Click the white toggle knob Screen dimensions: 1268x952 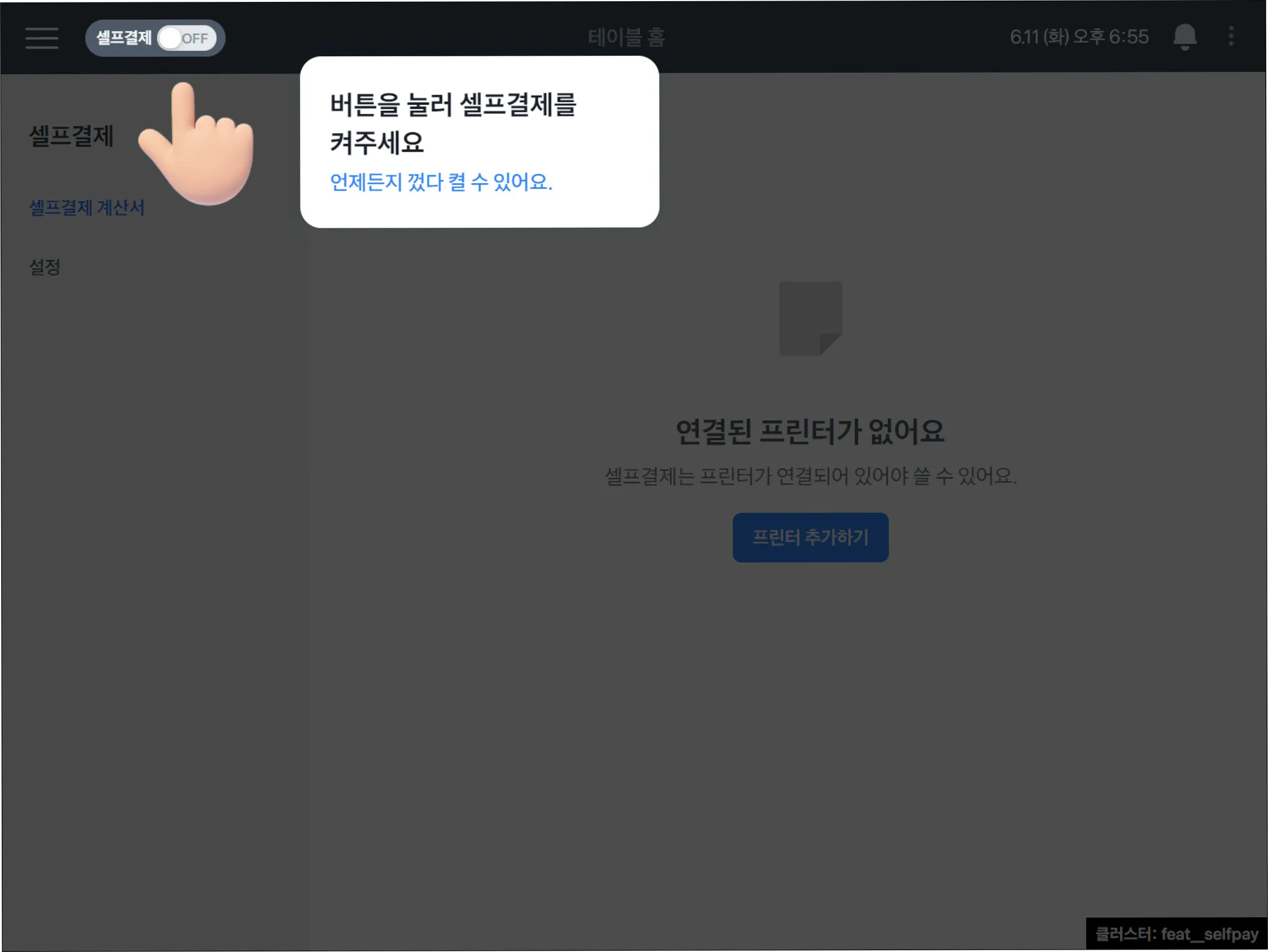point(170,38)
